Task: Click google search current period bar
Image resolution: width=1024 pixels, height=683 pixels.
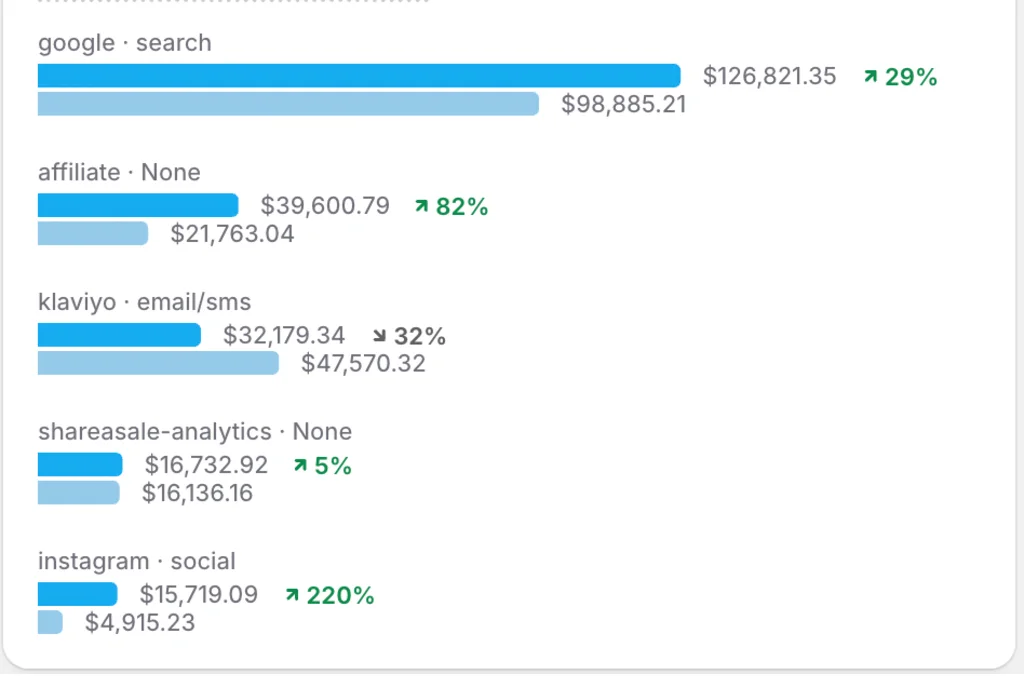Action: [x=359, y=76]
